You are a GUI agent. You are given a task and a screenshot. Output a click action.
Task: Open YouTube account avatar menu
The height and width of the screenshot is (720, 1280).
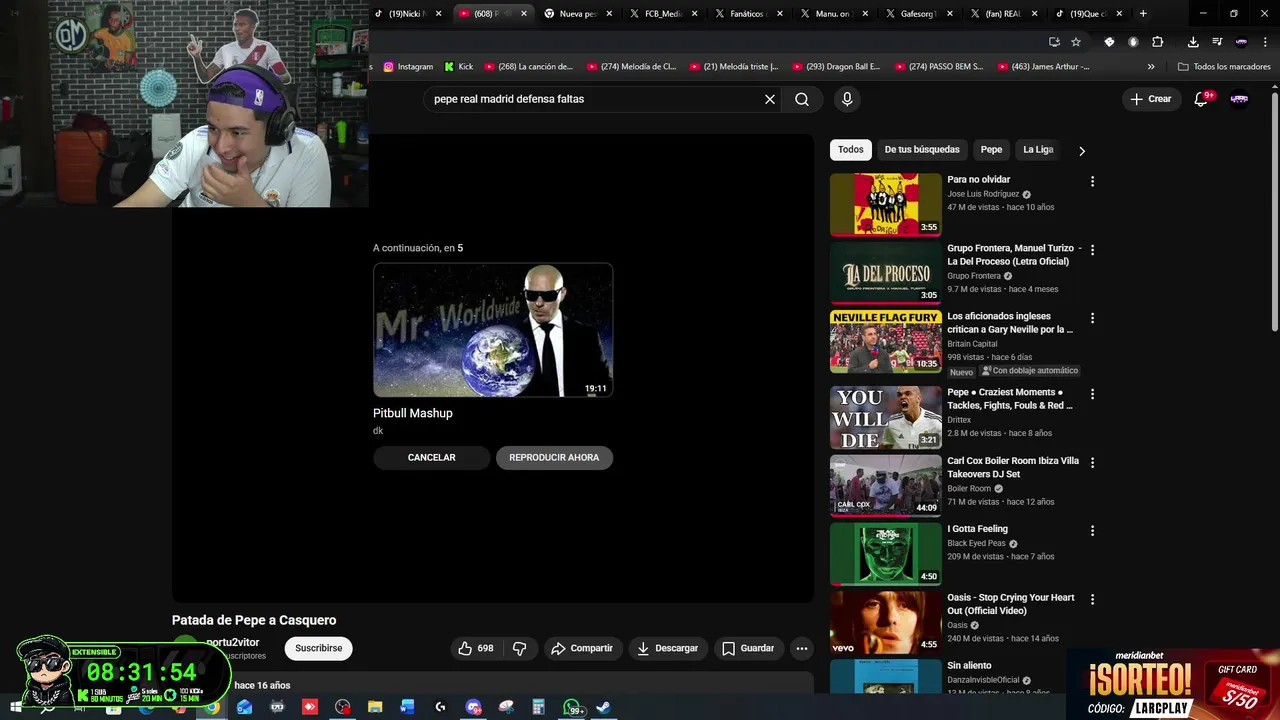coord(1239,99)
